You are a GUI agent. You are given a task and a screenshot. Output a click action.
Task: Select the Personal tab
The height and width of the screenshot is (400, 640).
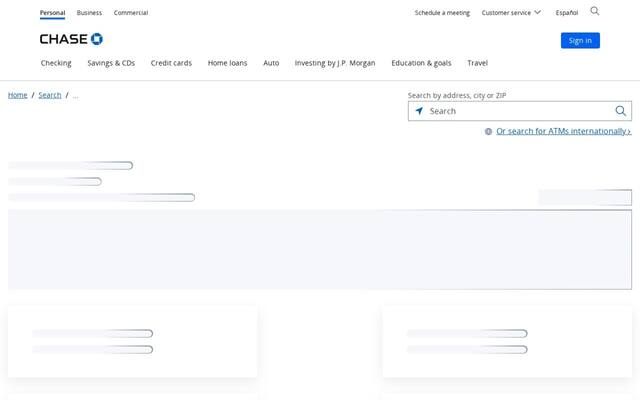pos(52,13)
